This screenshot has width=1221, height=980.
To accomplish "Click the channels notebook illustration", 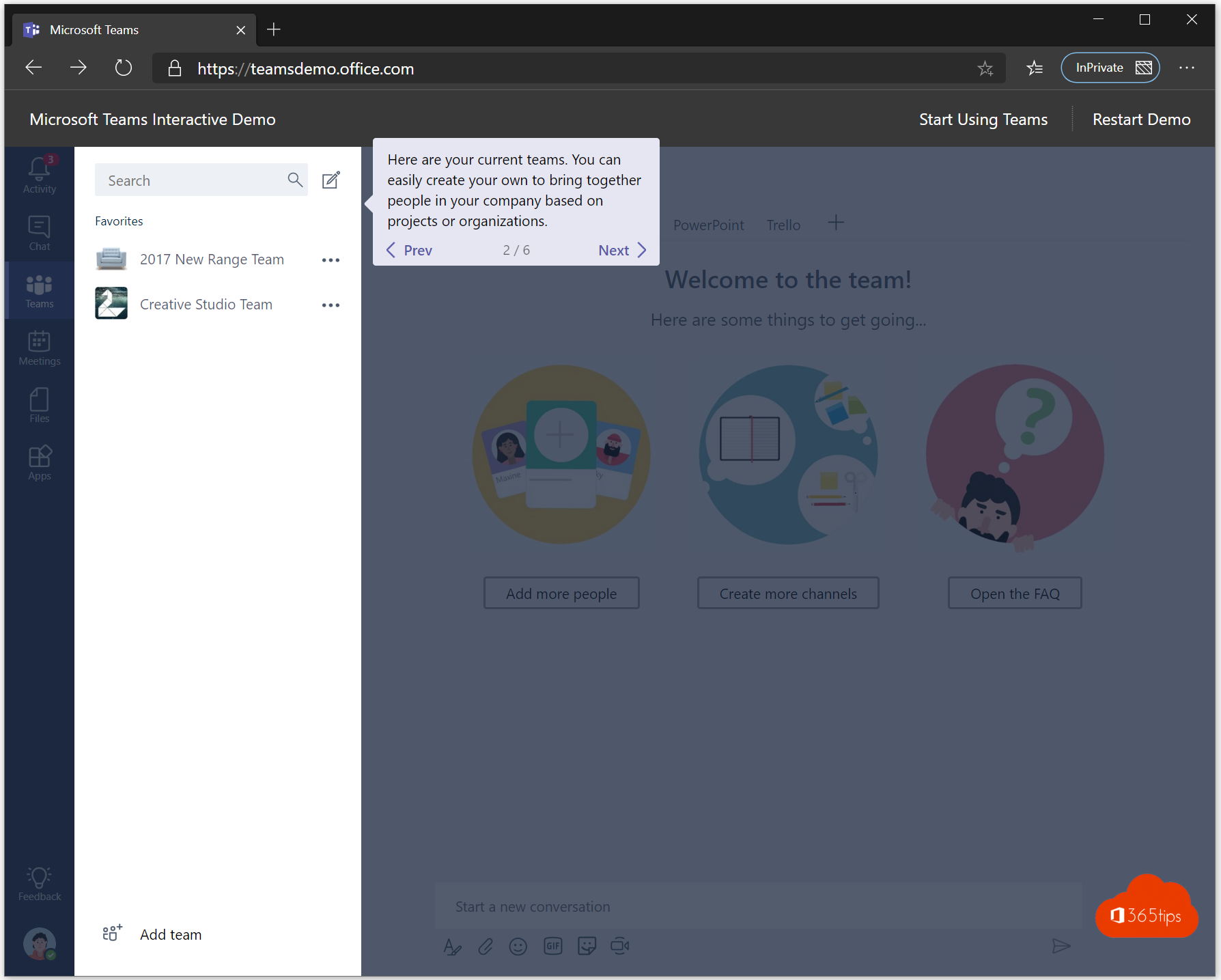I will pos(788,454).
